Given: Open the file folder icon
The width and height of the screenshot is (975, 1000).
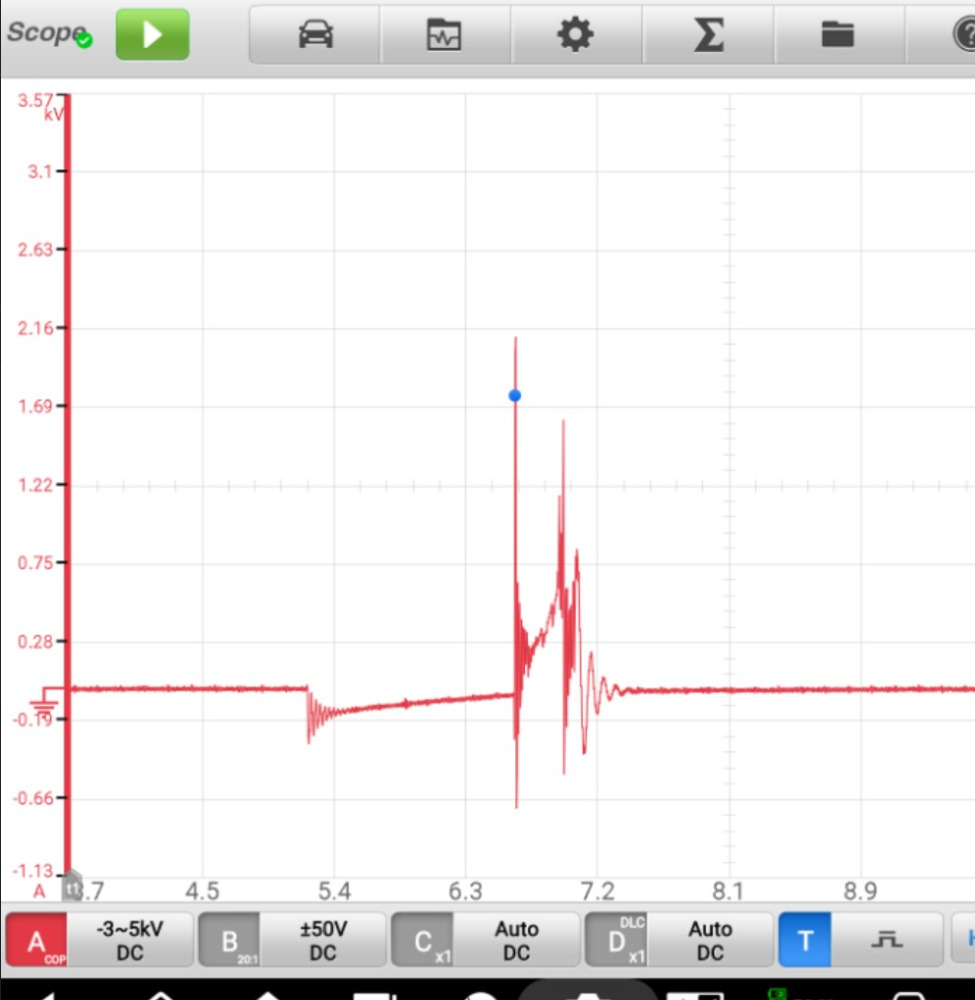Looking at the screenshot, I should pyautogui.click(x=838, y=35).
